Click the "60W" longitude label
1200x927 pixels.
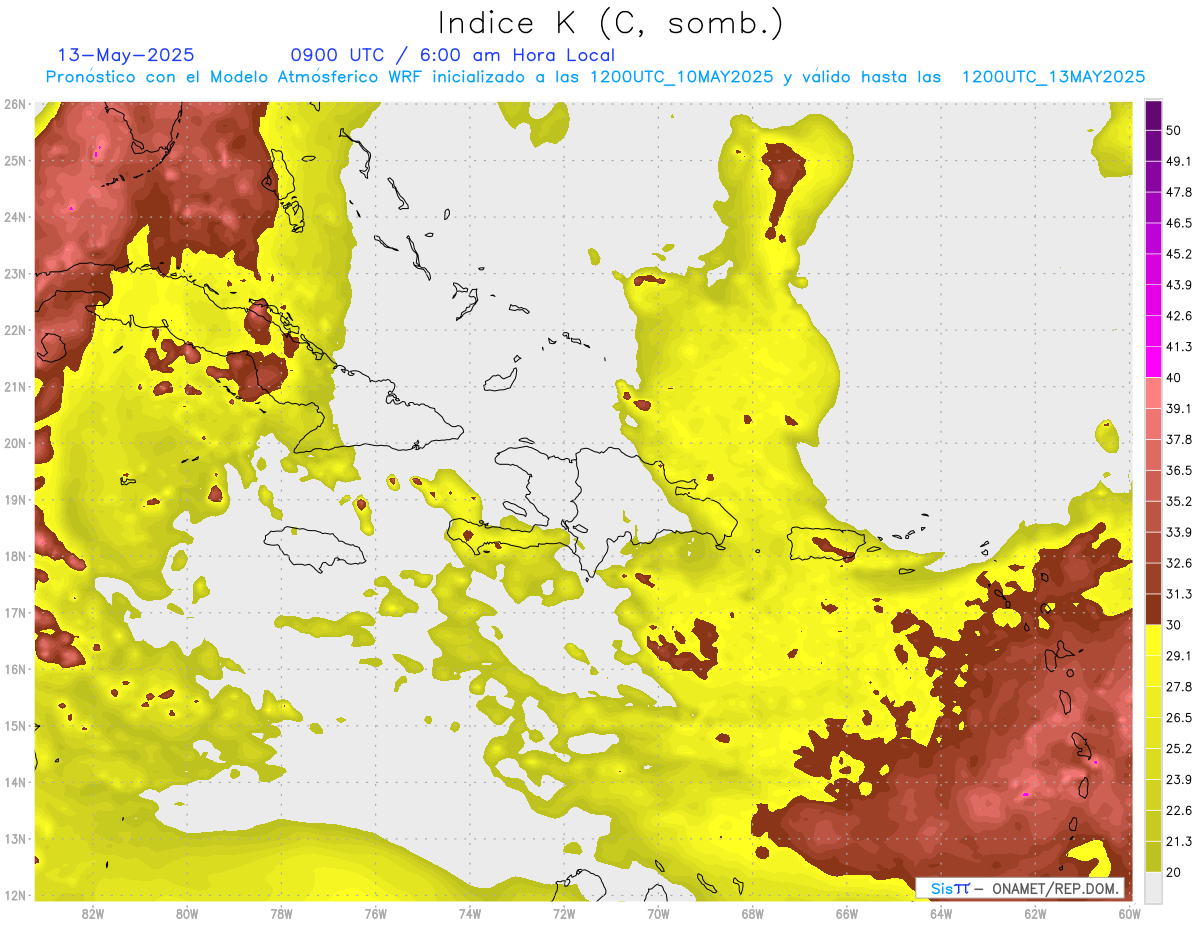1130,913
